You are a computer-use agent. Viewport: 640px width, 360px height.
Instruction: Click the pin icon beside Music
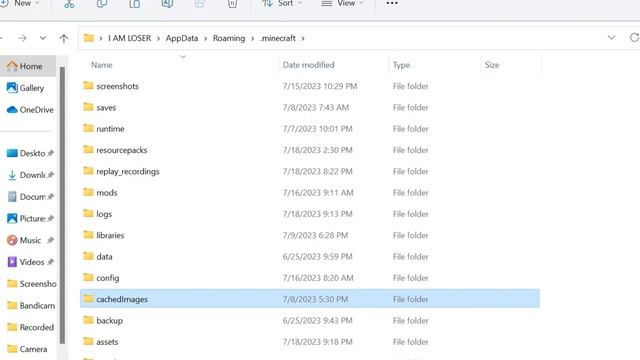pyautogui.click(x=50, y=240)
